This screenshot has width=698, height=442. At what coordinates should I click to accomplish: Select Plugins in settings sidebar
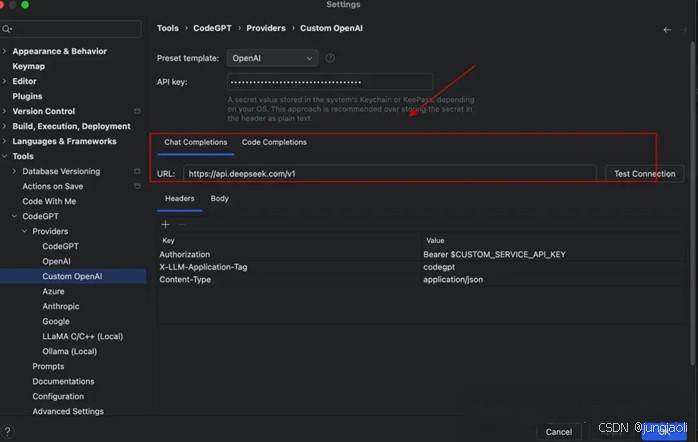27,96
